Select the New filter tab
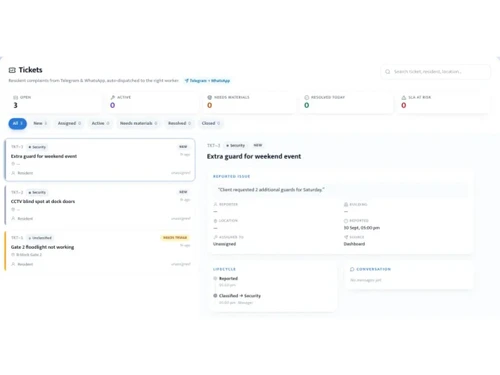500x375 pixels. click(40, 123)
